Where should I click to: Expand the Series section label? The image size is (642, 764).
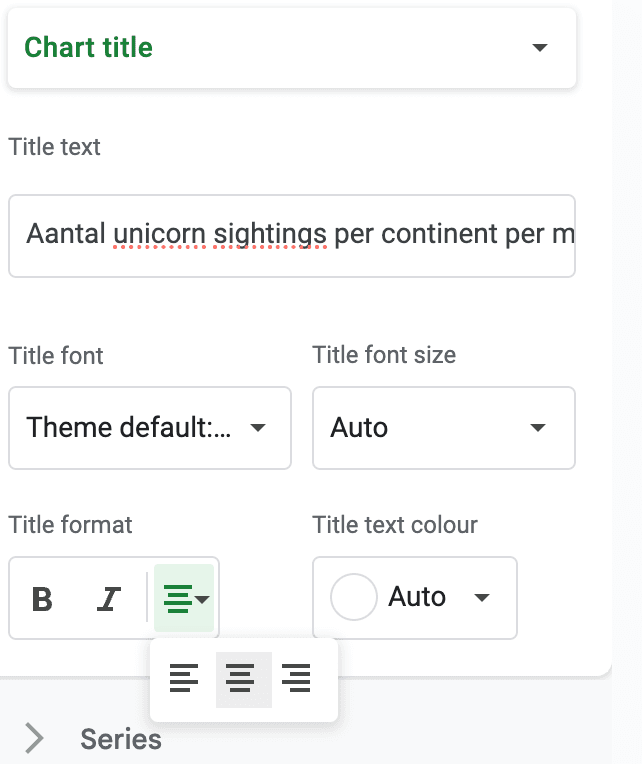(121, 739)
